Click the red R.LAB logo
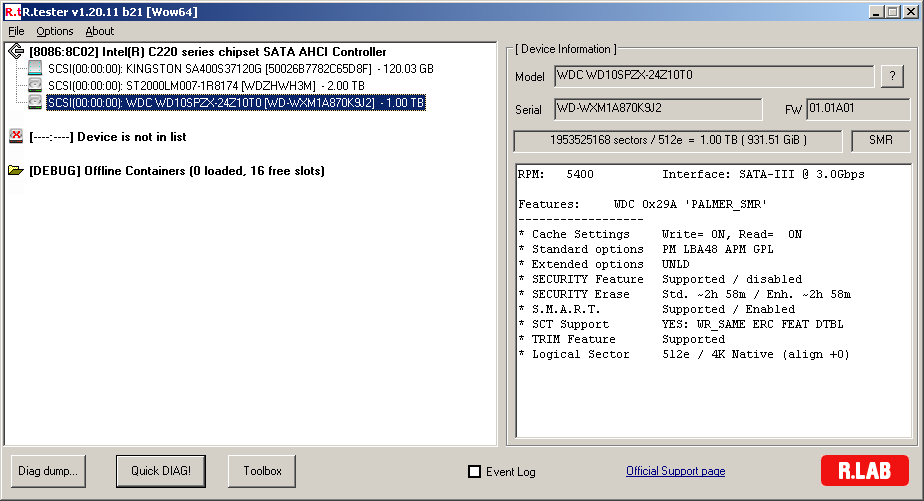The width and height of the screenshot is (924, 501). click(863, 471)
